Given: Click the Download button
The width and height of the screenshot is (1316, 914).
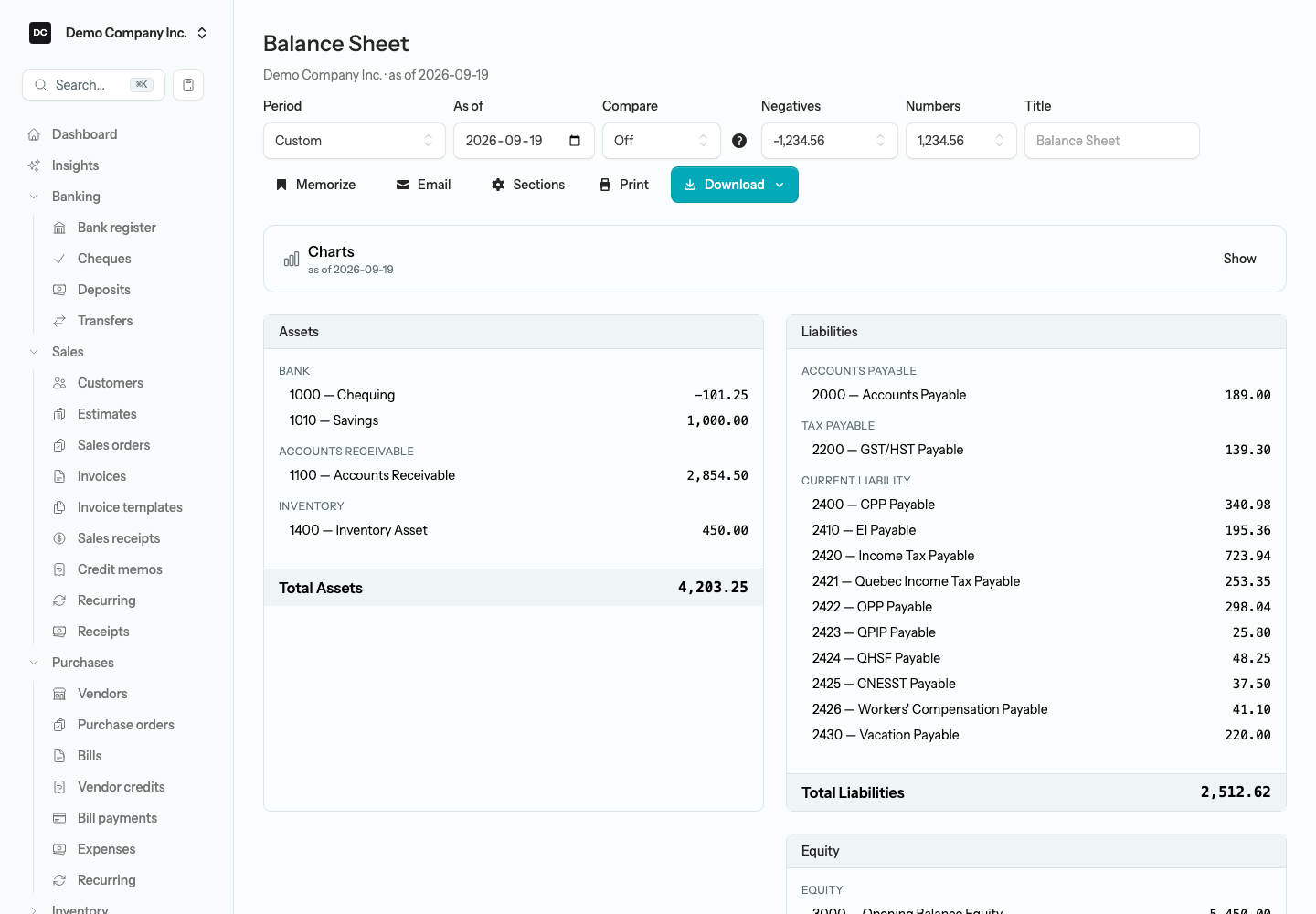Looking at the screenshot, I should coord(735,185).
